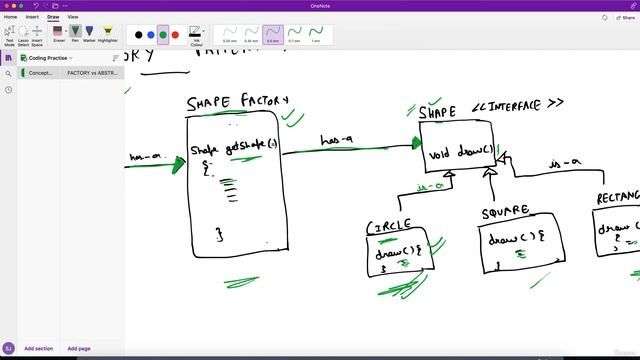The width and height of the screenshot is (640, 360).
Task: Click the macOS green zoom window button
Action: click(21, 6)
